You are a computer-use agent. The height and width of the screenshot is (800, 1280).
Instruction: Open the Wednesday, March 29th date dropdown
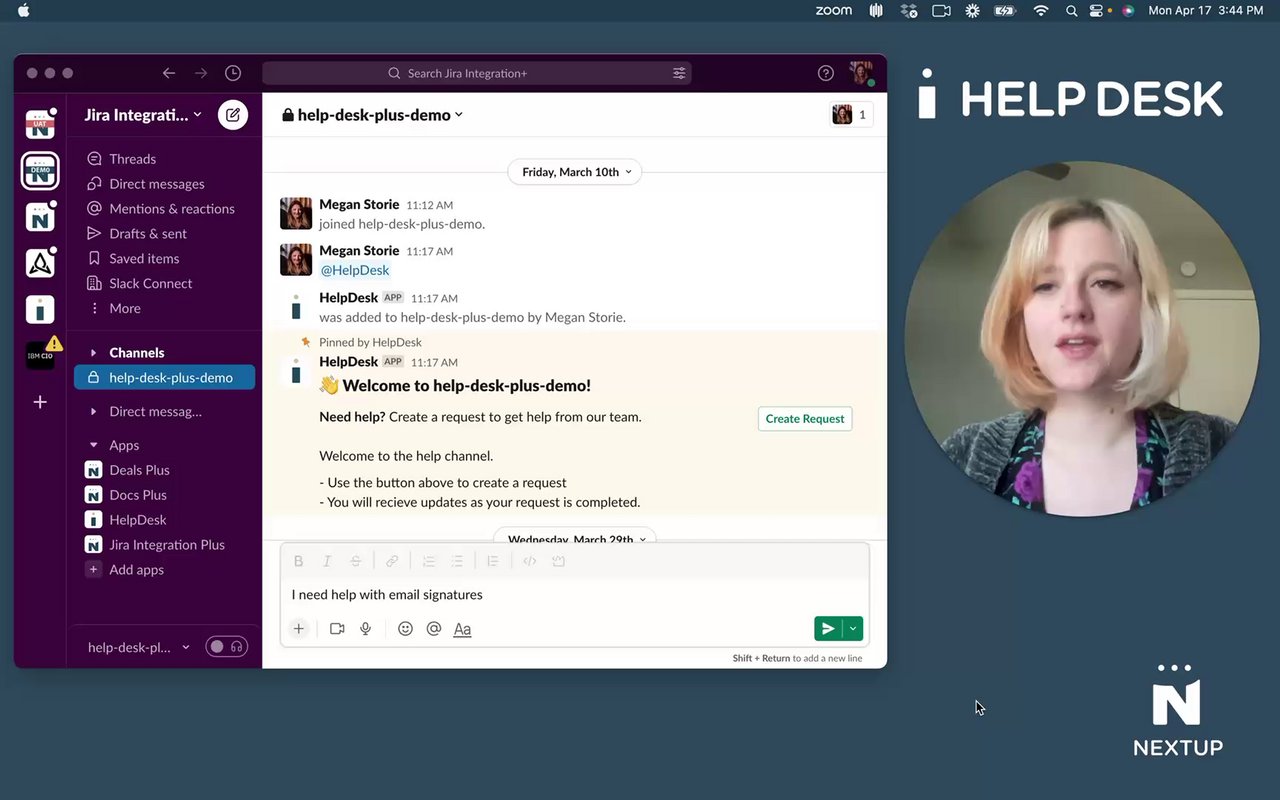575,538
